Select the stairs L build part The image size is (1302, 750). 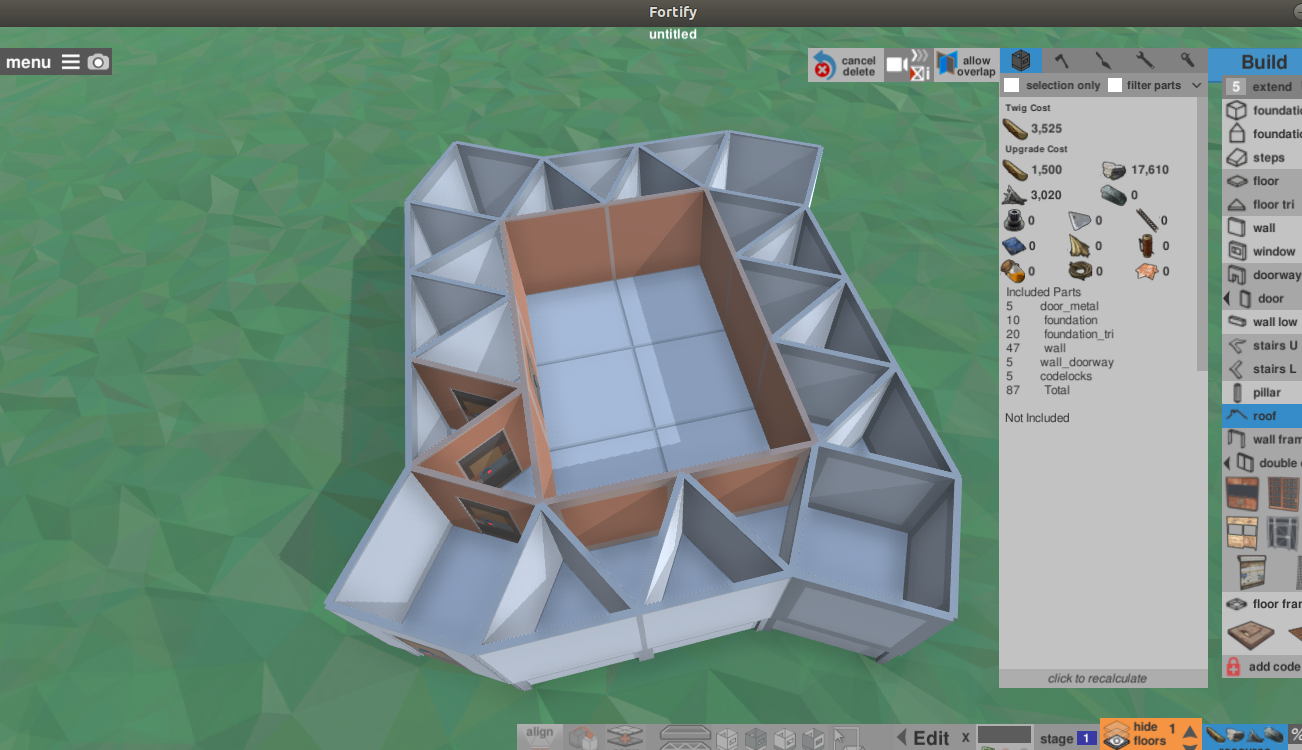1262,369
